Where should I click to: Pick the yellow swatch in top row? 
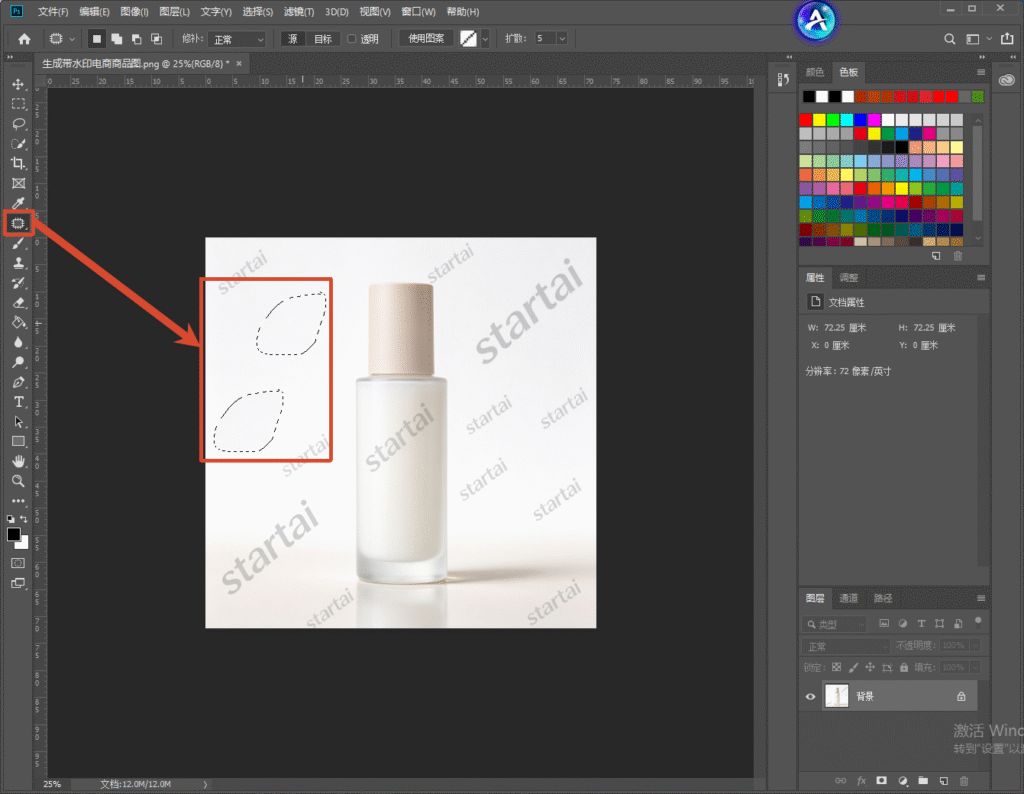(x=819, y=119)
